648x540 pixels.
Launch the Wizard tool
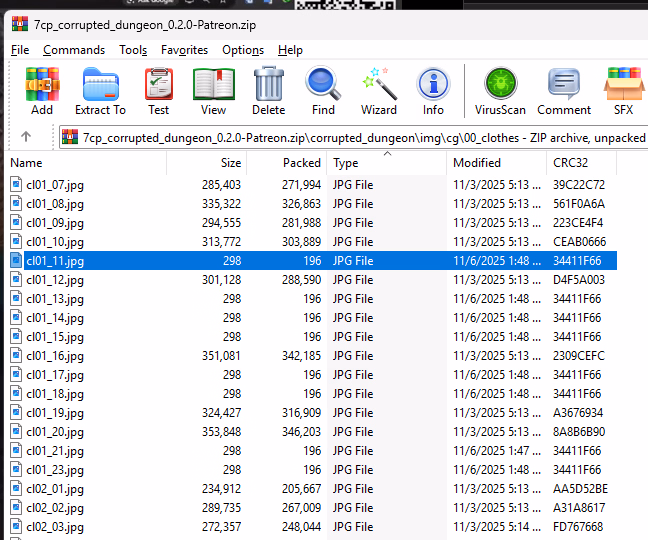point(379,91)
